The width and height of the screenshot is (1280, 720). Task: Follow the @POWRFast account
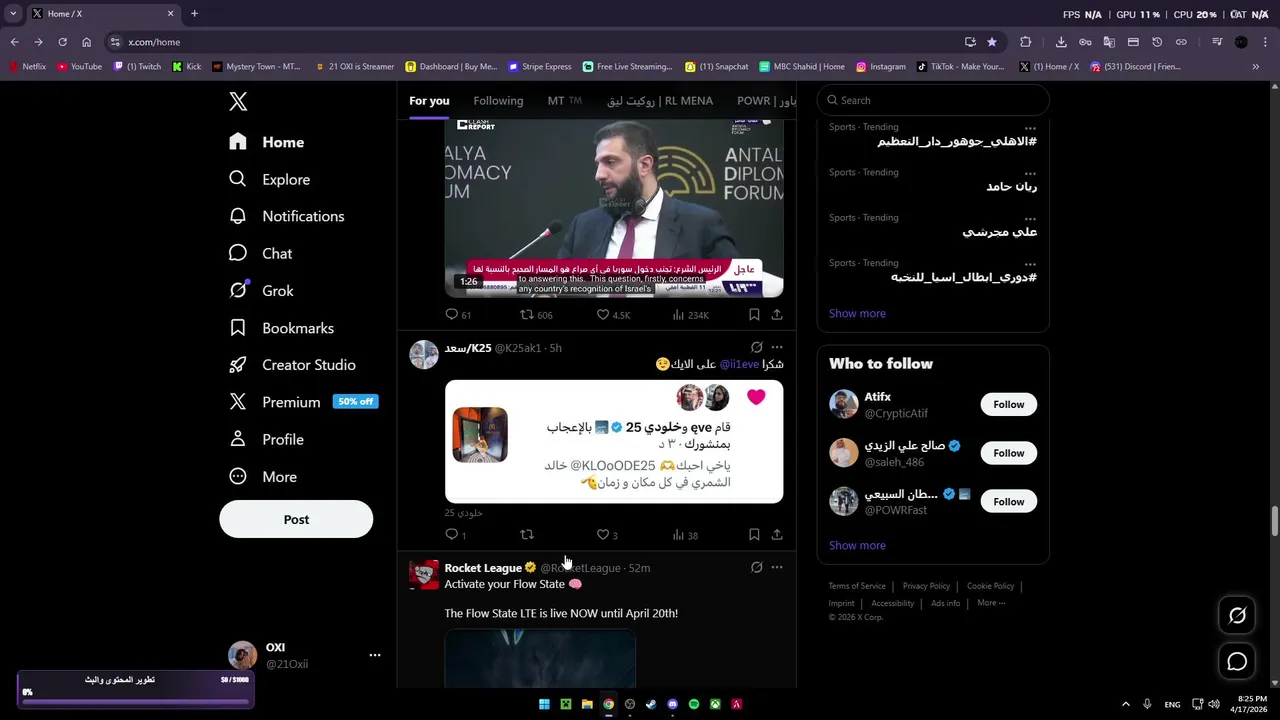(x=1008, y=502)
